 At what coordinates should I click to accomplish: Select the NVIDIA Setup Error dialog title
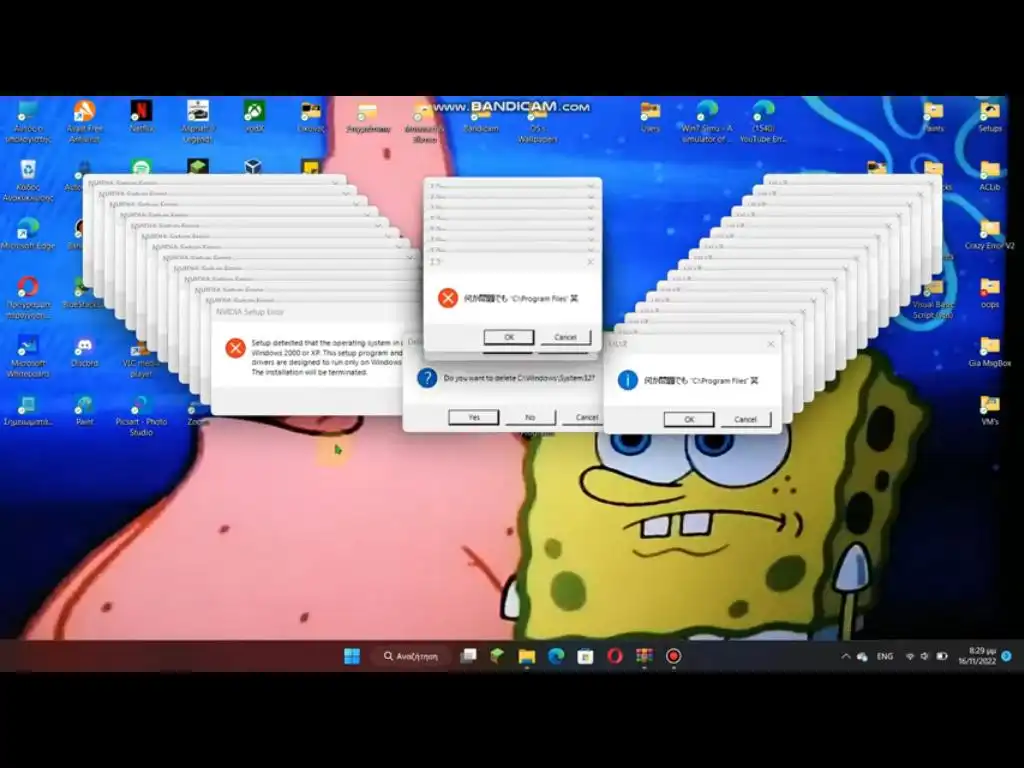click(x=250, y=312)
